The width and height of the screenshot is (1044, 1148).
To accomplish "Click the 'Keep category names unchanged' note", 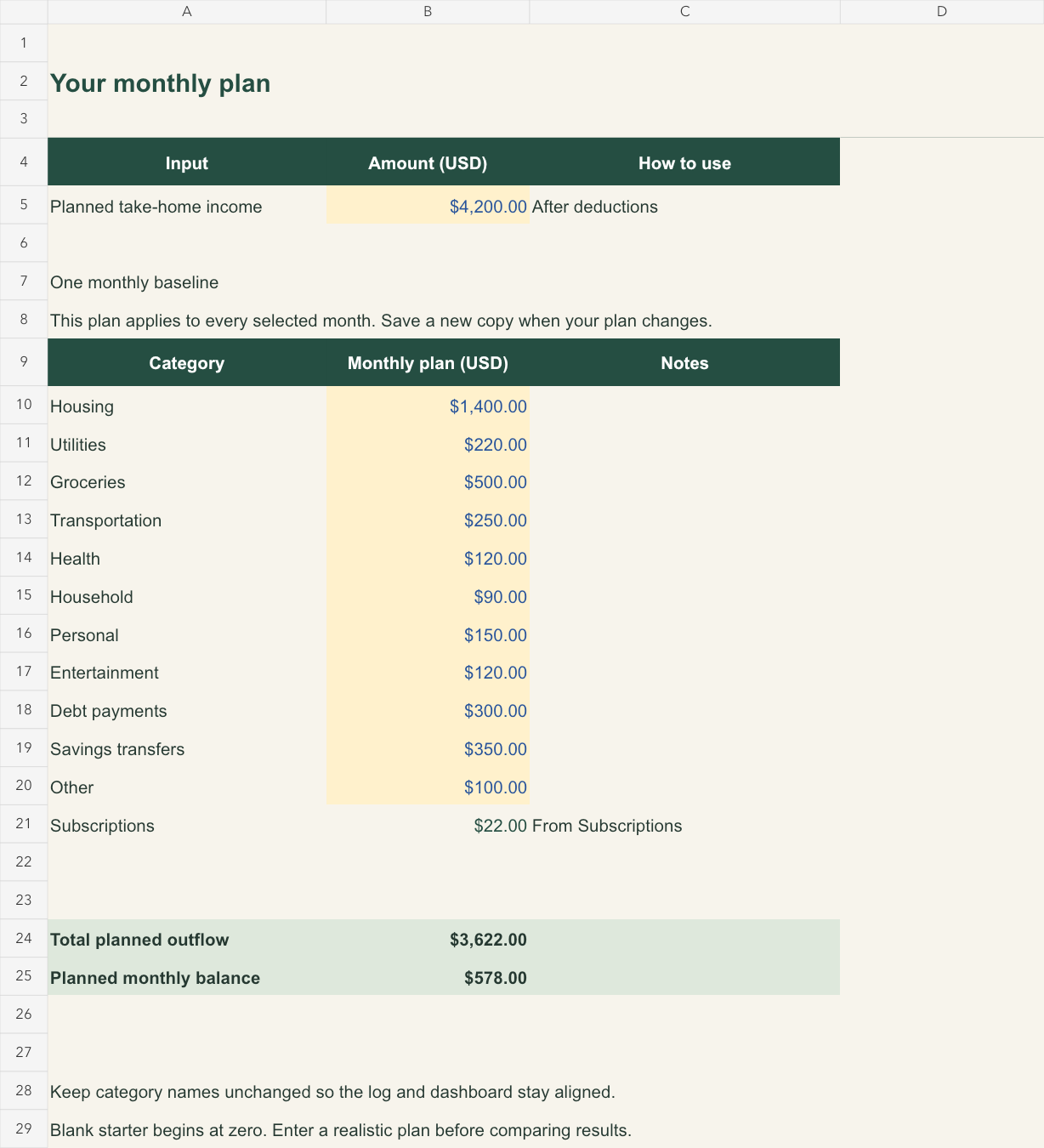I will (332, 1092).
